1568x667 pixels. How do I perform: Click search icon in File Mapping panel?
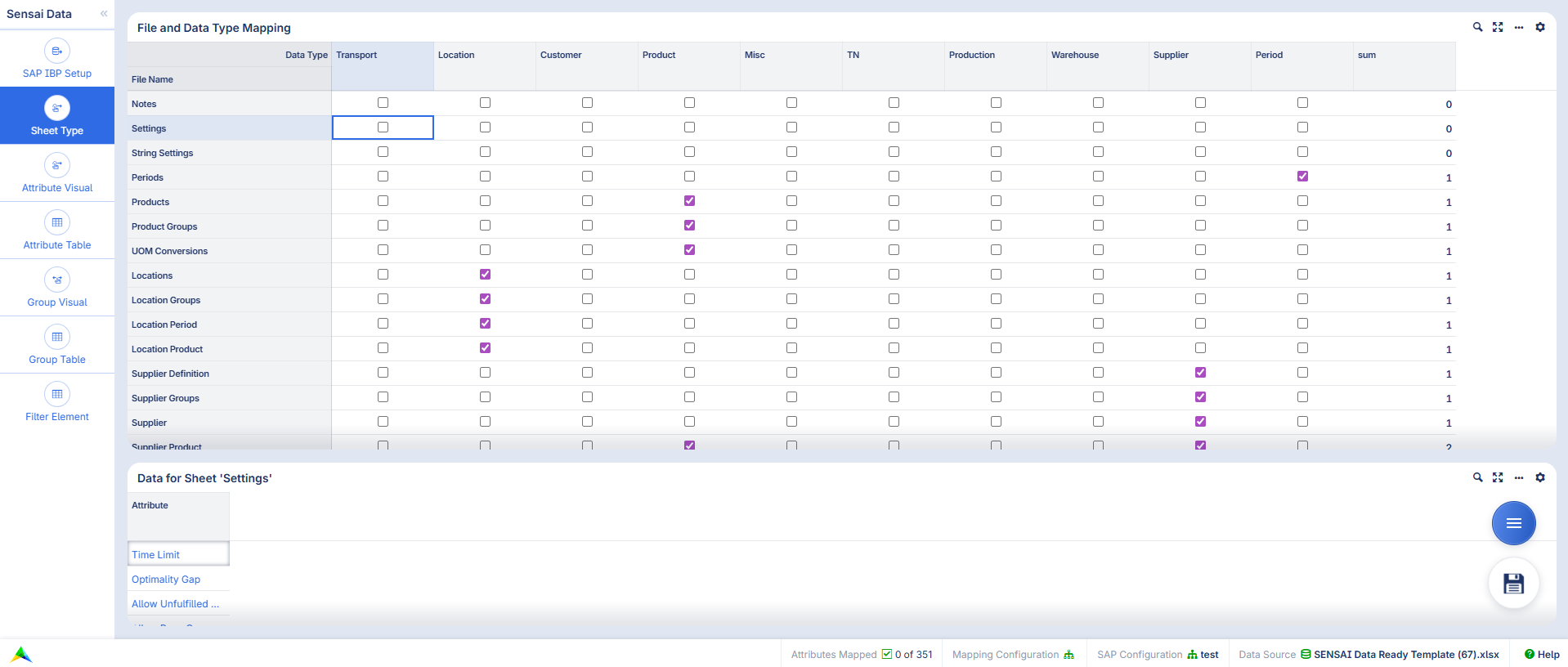point(1477,27)
